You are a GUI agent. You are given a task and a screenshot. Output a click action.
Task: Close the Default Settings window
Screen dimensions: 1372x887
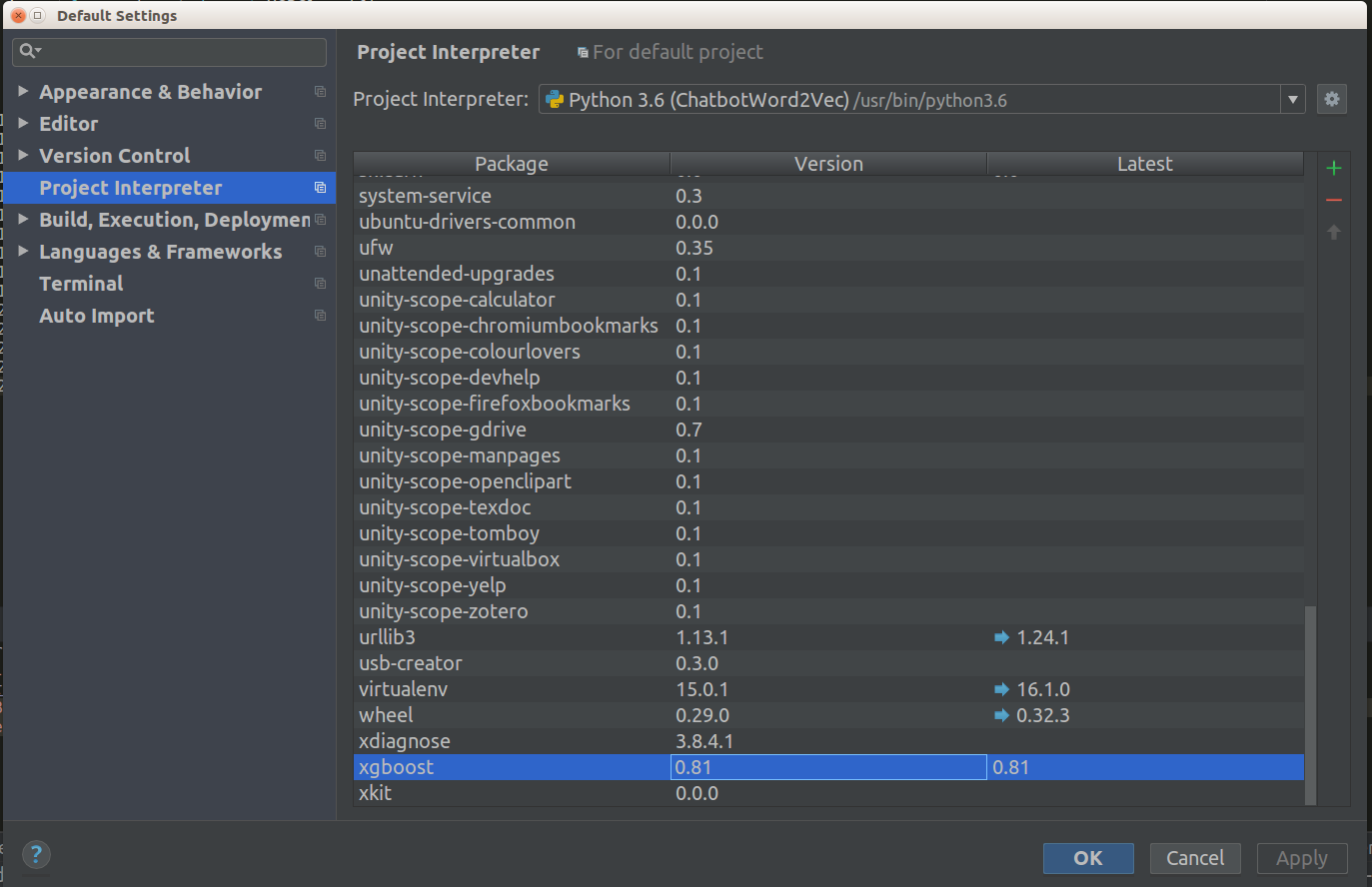point(18,15)
